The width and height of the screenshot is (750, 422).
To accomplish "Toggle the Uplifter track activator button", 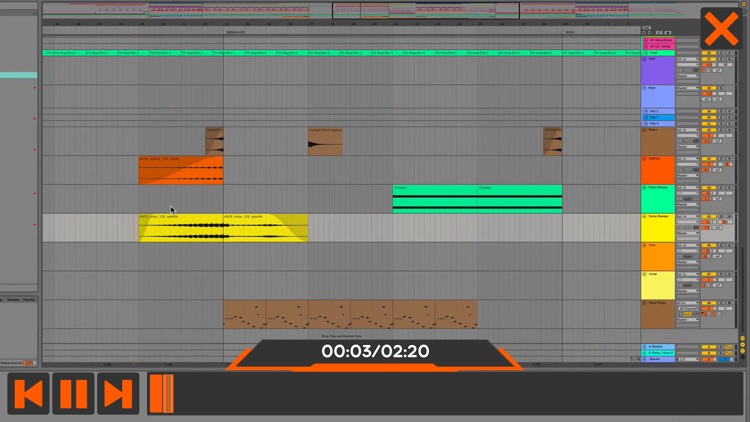I will [x=709, y=158].
